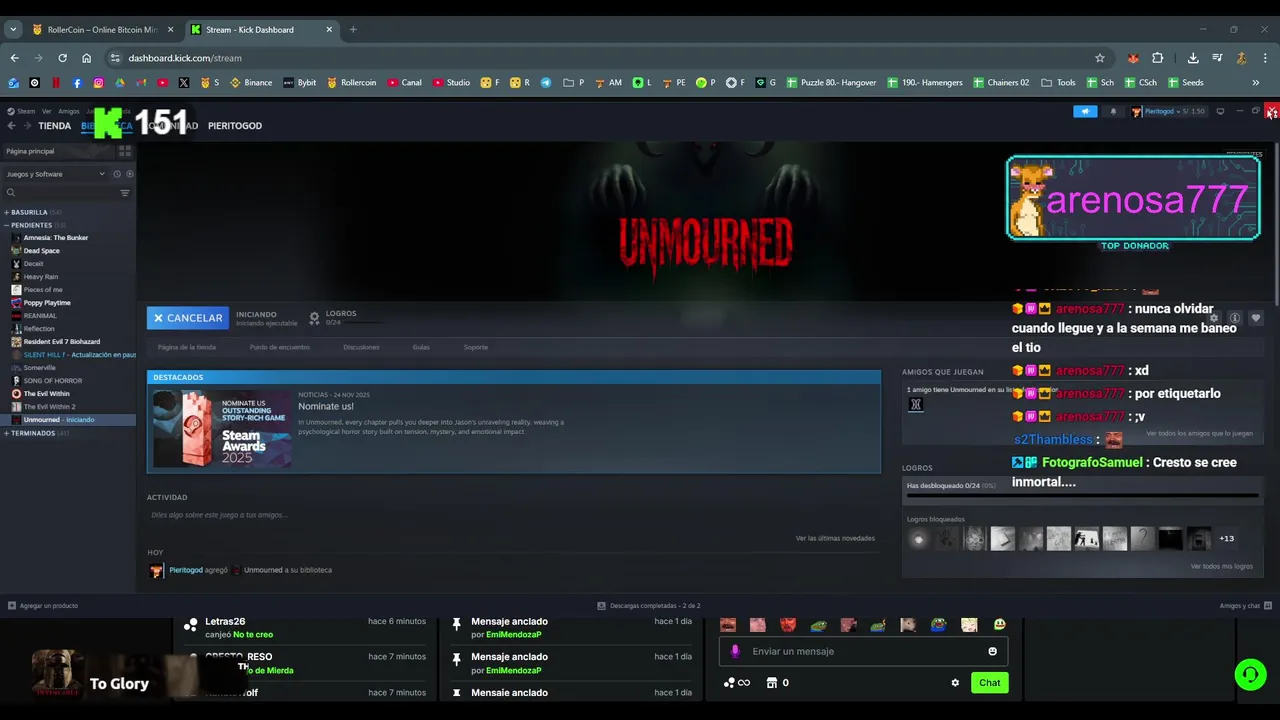
Task: Select Resident Evil 7 Biohazard
Action: pyautogui.click(x=62, y=342)
